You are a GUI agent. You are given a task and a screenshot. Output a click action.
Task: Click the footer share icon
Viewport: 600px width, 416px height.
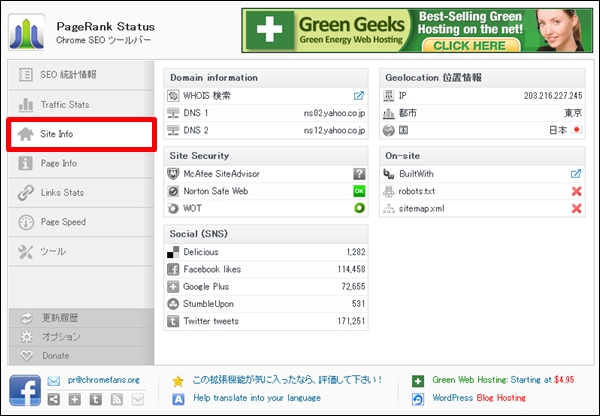tap(54, 400)
